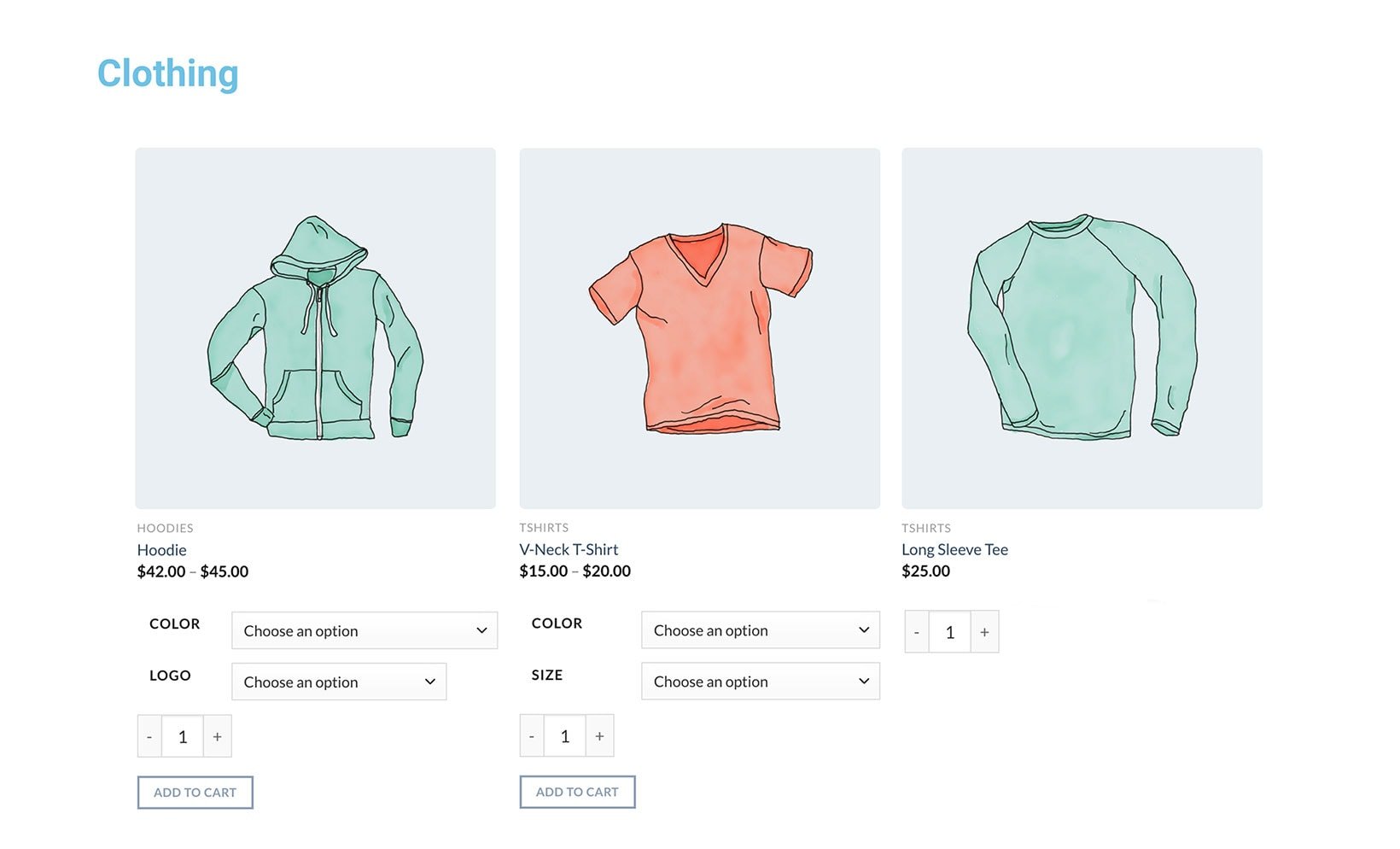Click Add to Cart for the V-Neck T-Shirt
The image size is (1400, 849).
pyautogui.click(x=577, y=792)
